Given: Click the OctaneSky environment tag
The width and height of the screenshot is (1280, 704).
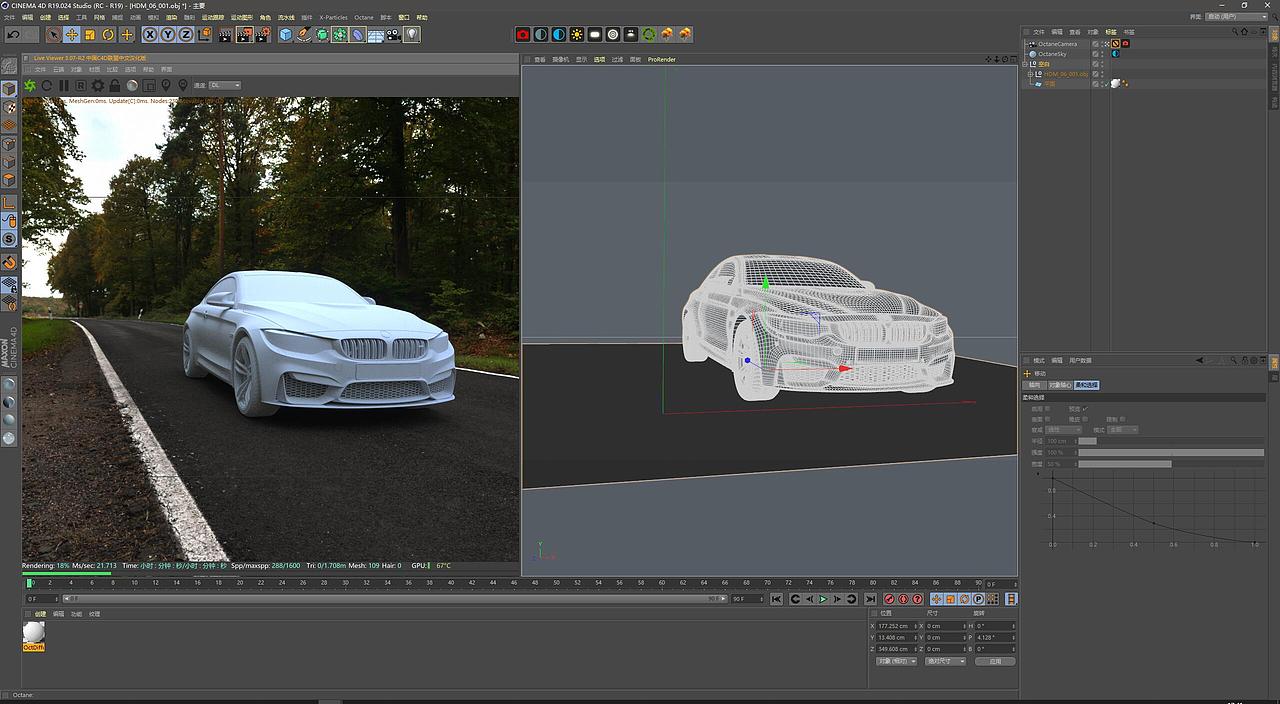Looking at the screenshot, I should (x=1115, y=54).
